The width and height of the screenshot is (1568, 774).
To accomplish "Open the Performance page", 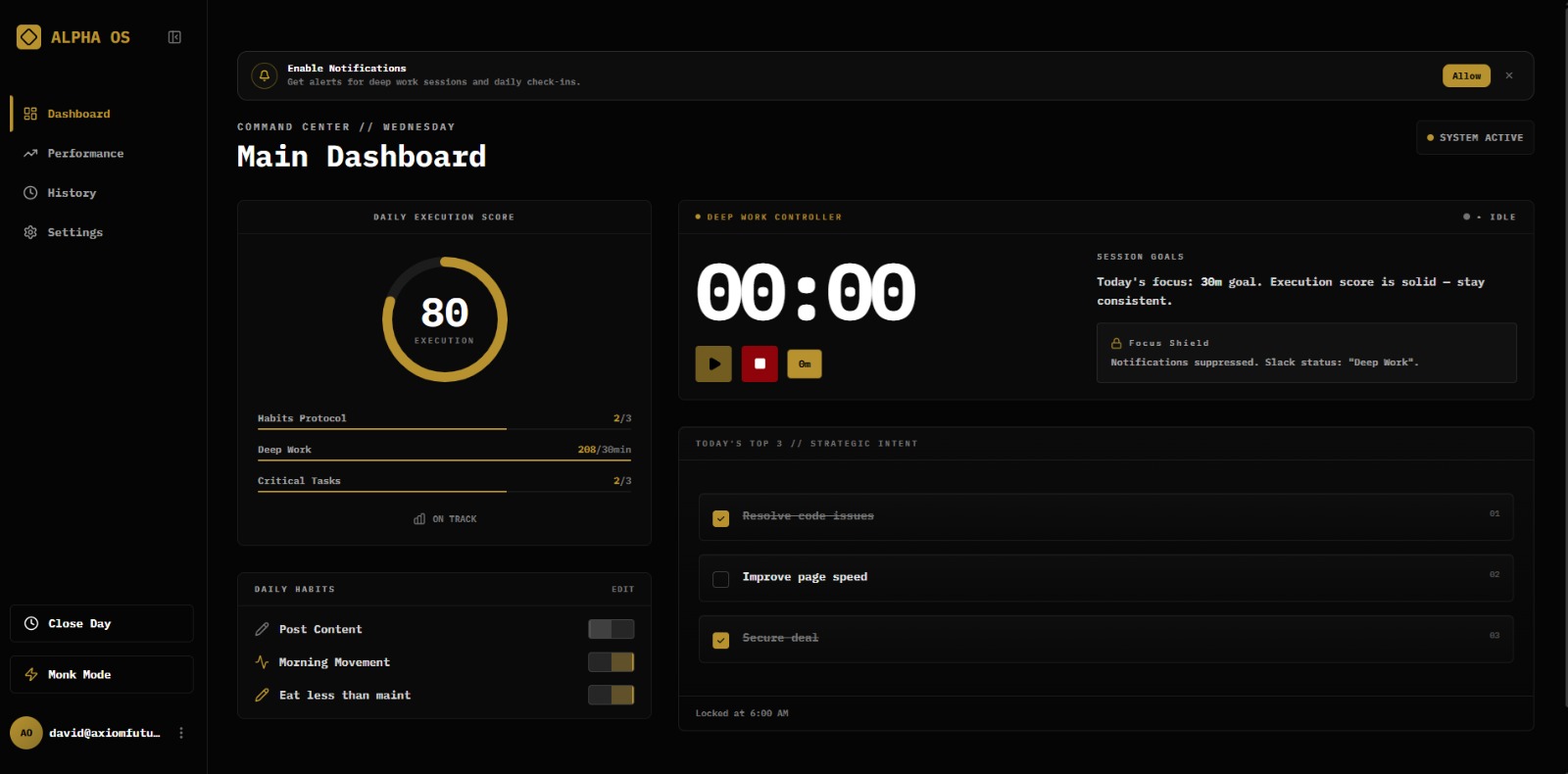I will 102,154.
